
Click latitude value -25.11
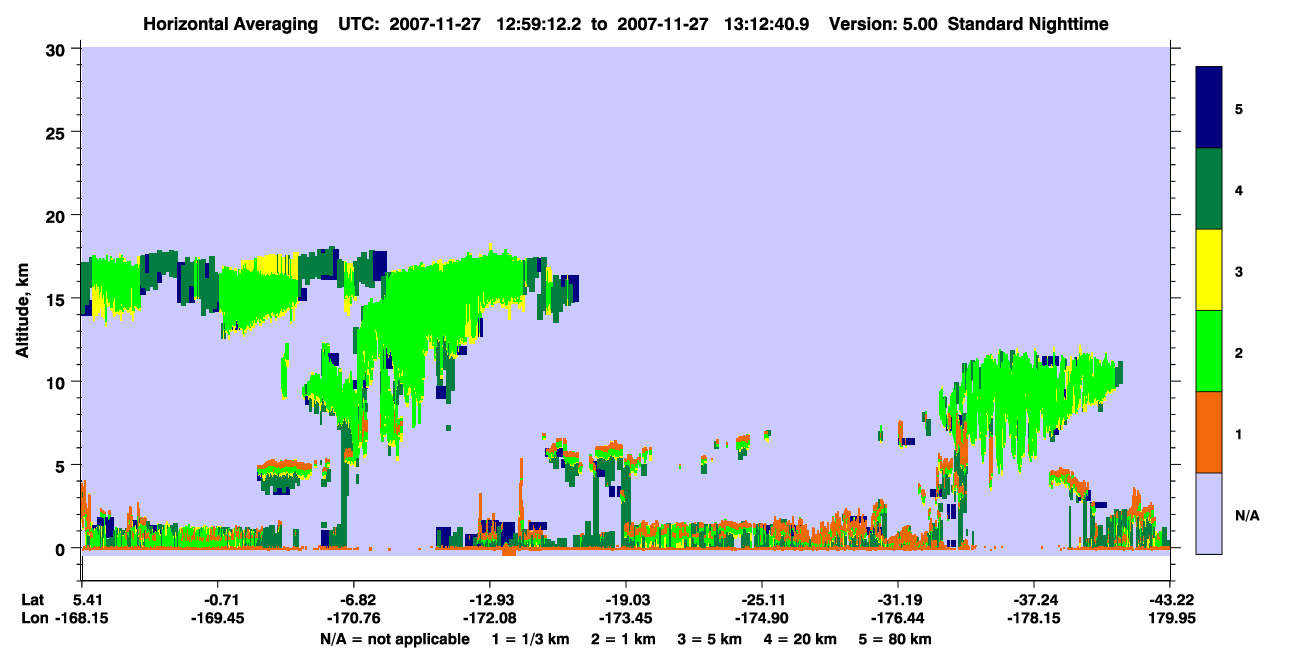tap(762, 600)
